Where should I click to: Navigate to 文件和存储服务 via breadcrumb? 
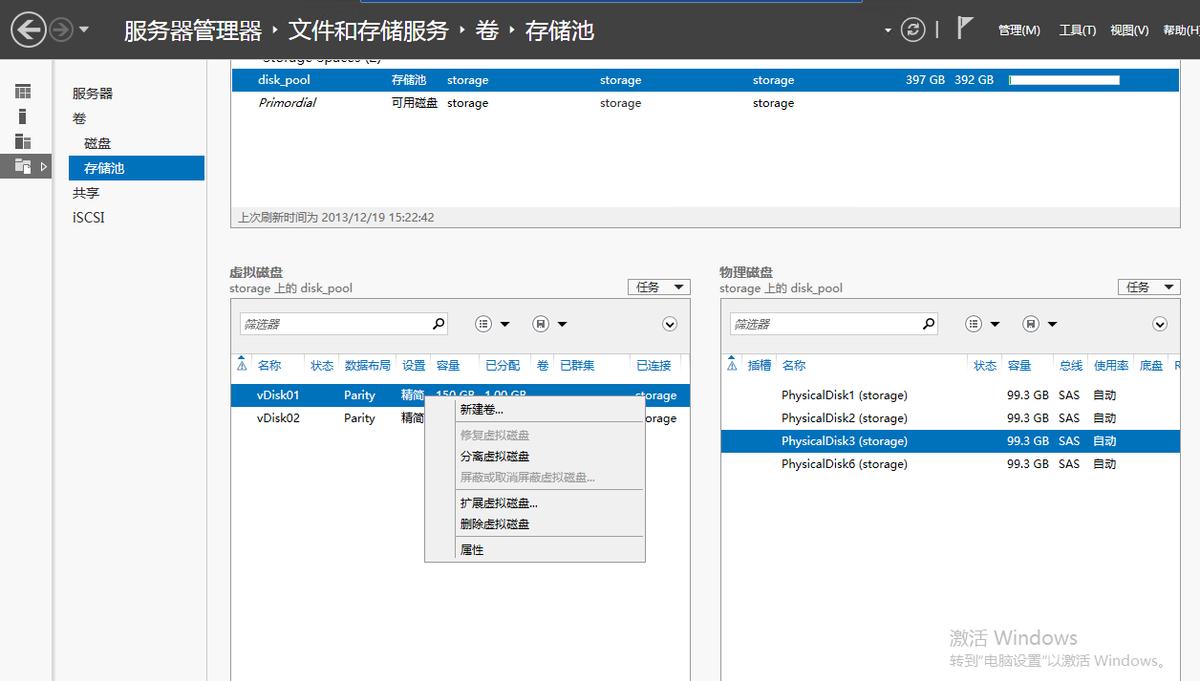(x=367, y=30)
